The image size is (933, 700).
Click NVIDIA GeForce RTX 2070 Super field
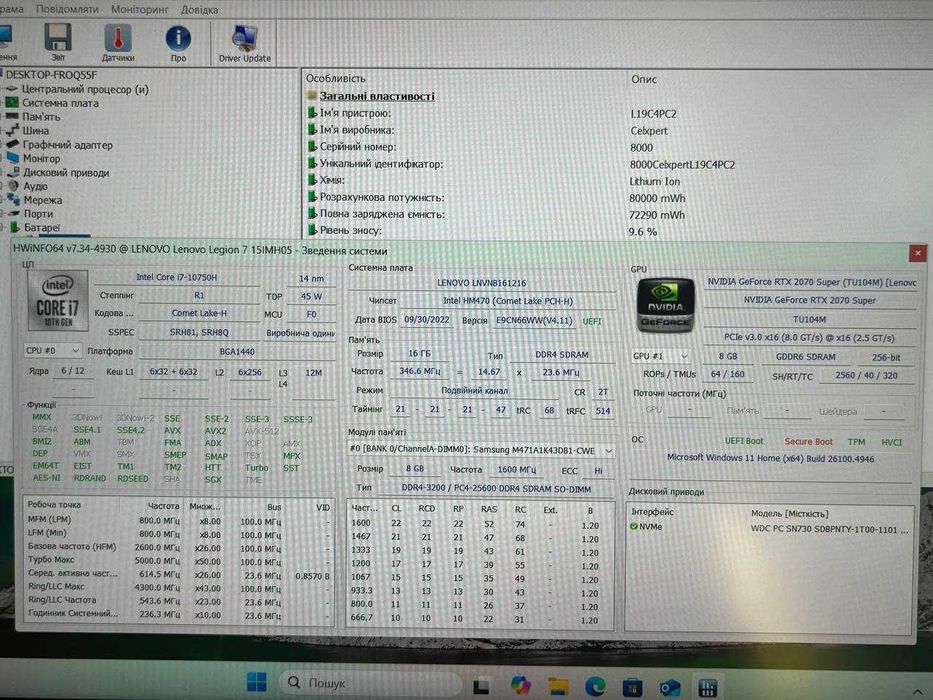[x=809, y=301]
